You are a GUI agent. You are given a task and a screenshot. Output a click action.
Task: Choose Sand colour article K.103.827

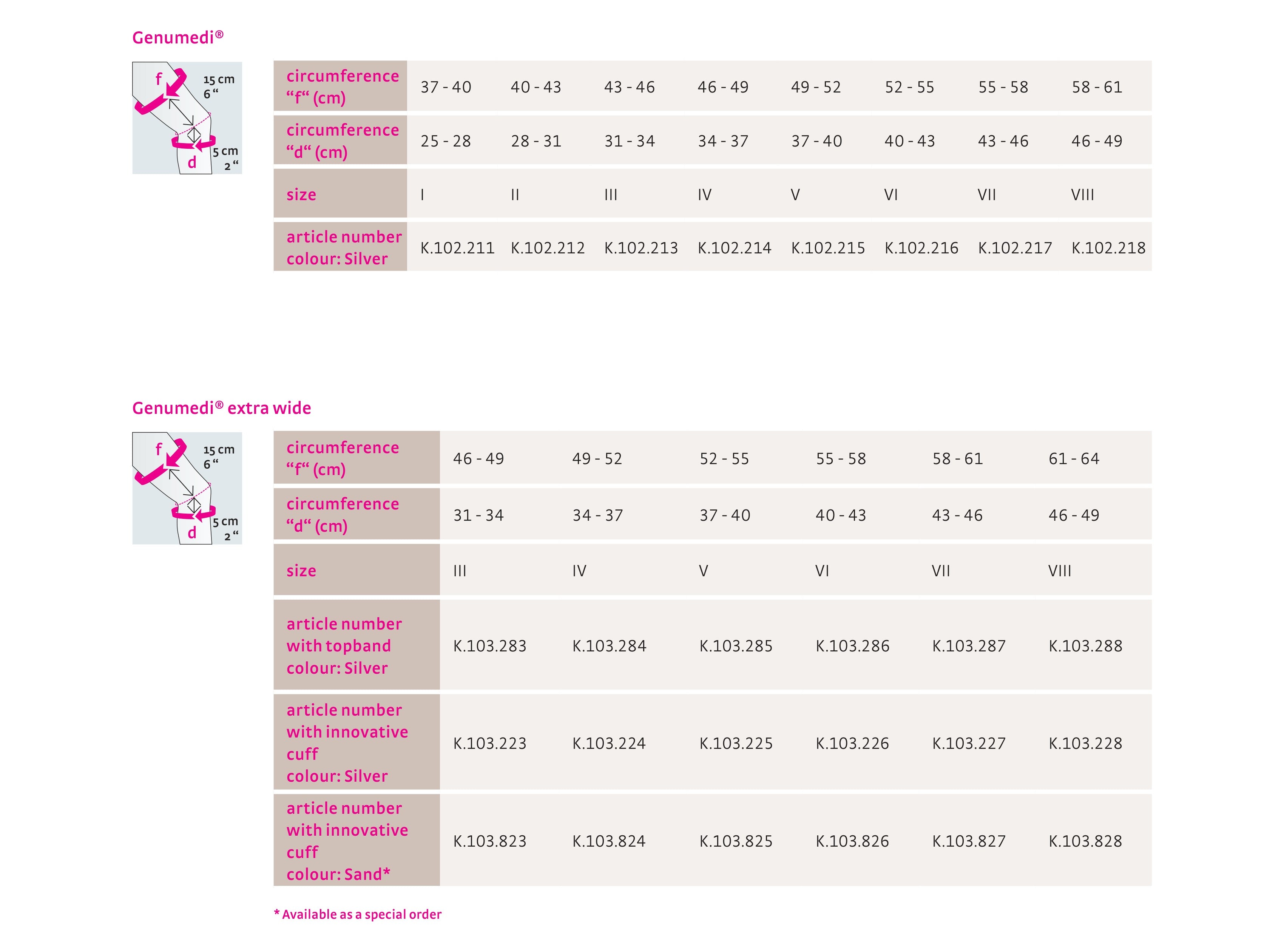click(x=969, y=841)
